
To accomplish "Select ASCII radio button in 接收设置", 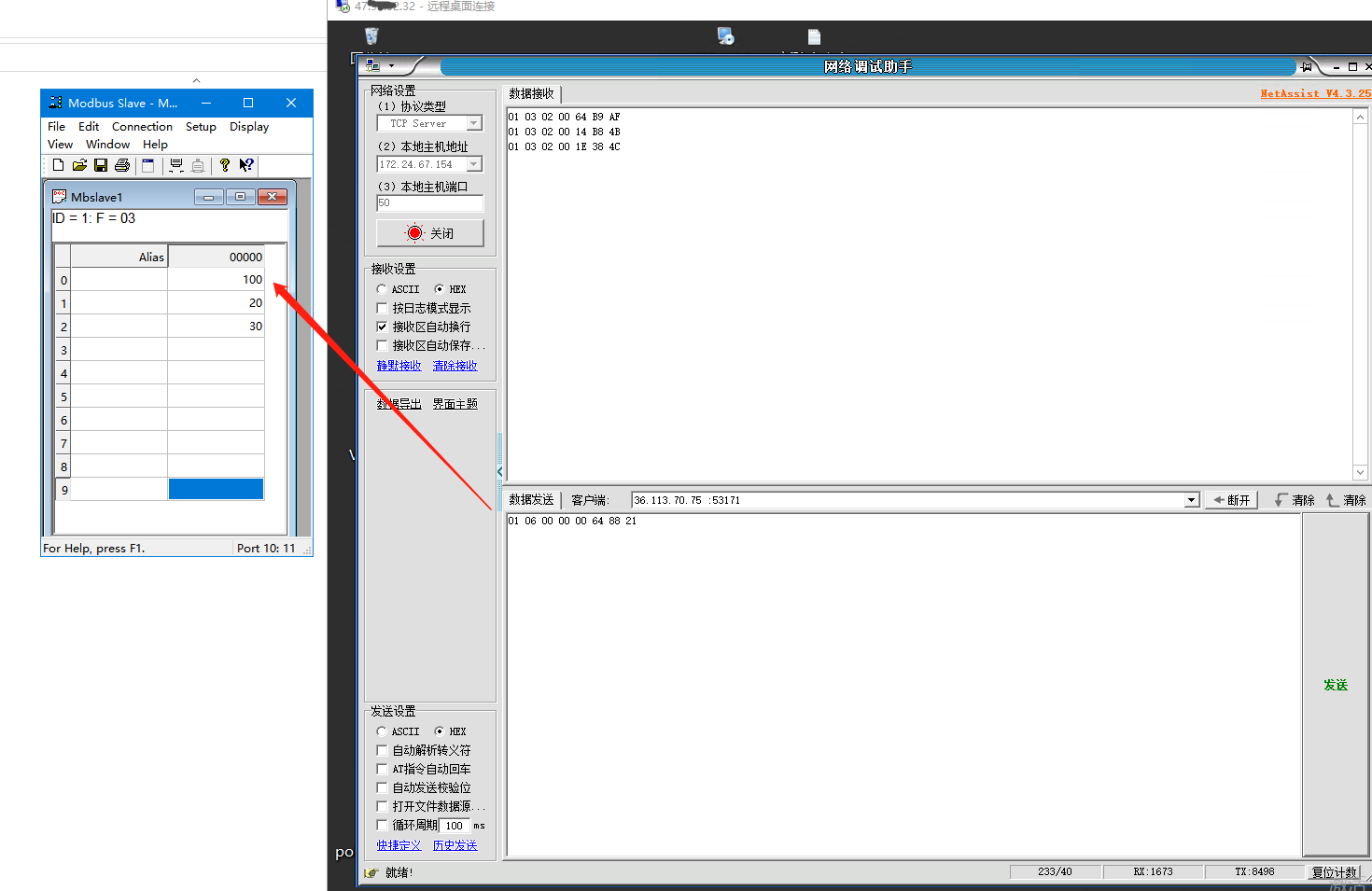I will tap(382, 289).
